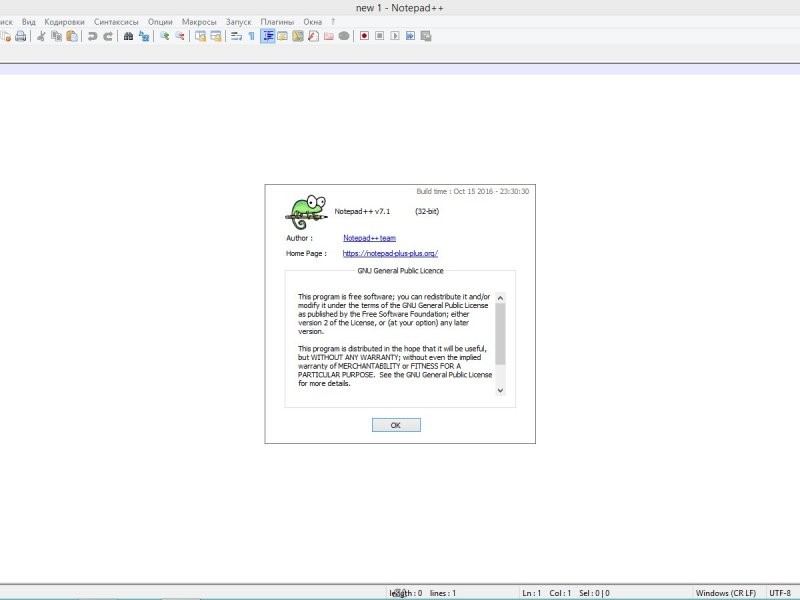Open the Запуск menu

pos(239,22)
